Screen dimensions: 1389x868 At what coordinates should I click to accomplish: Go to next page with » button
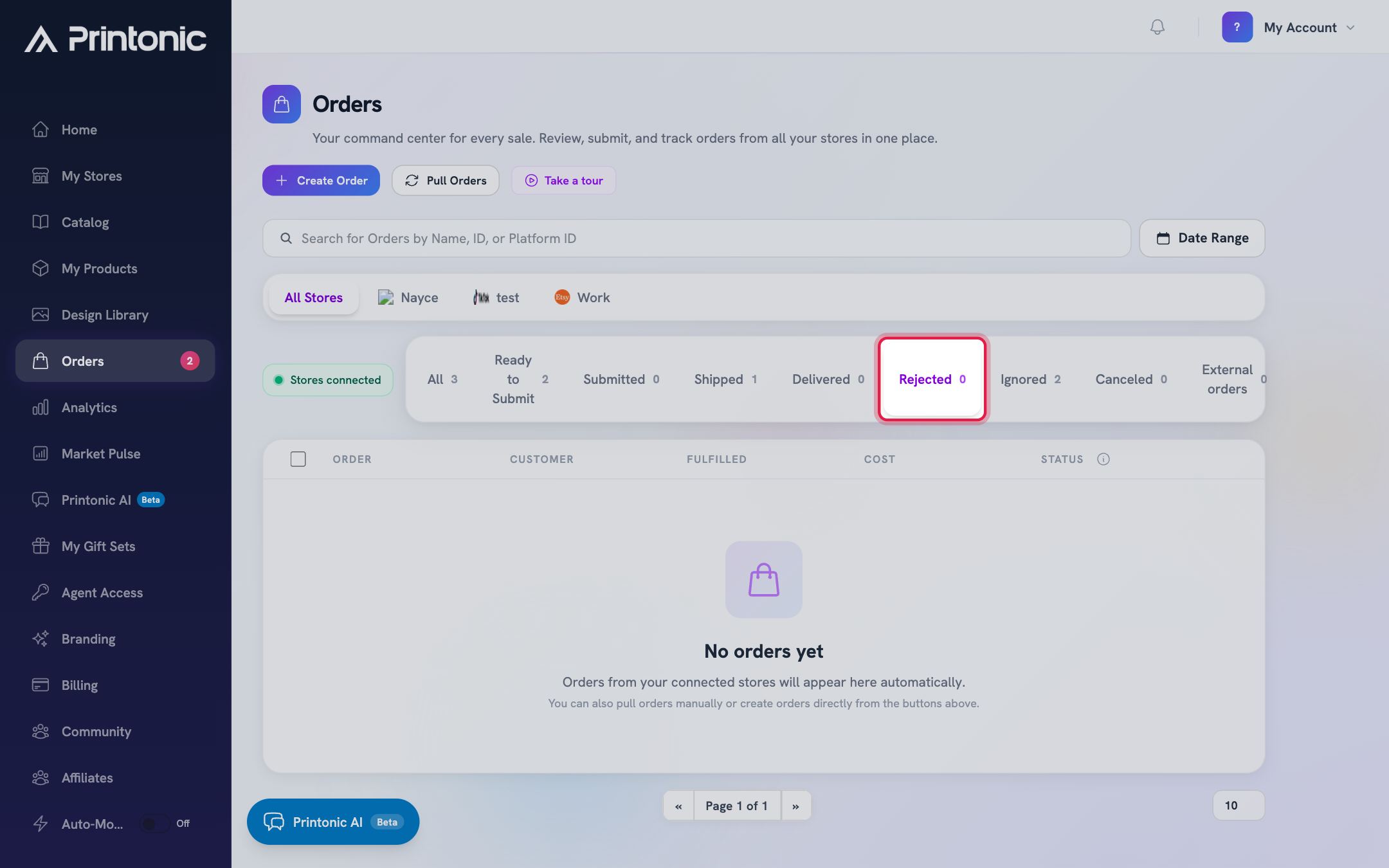point(795,806)
